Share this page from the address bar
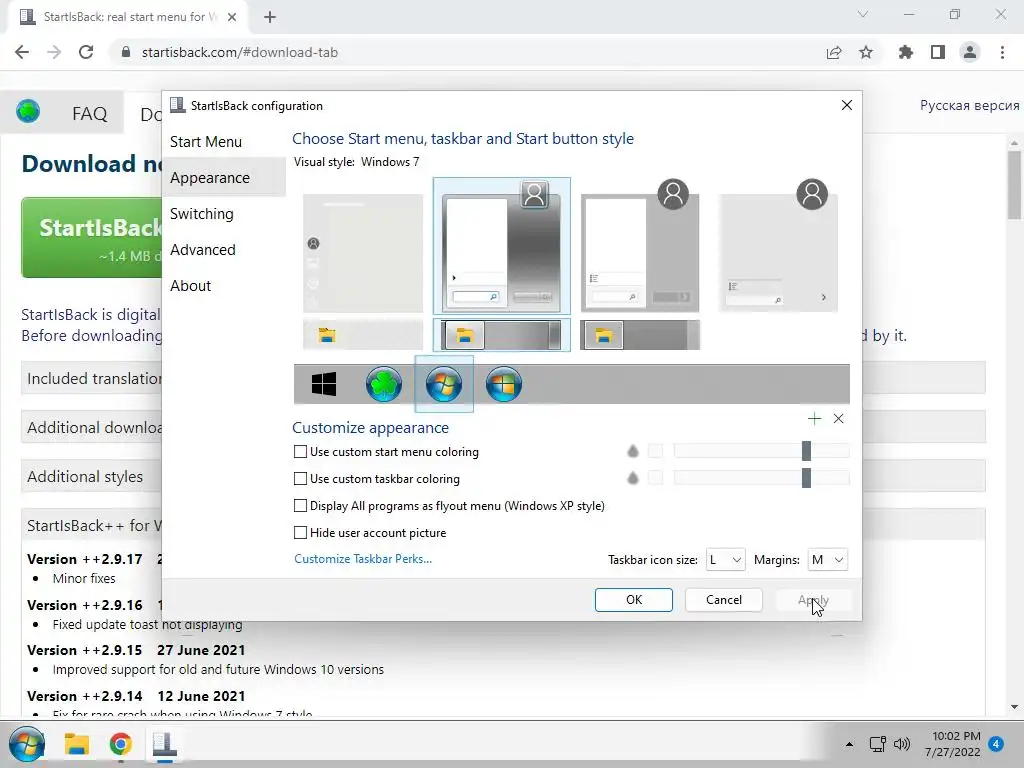The image size is (1024, 768). coord(834,52)
